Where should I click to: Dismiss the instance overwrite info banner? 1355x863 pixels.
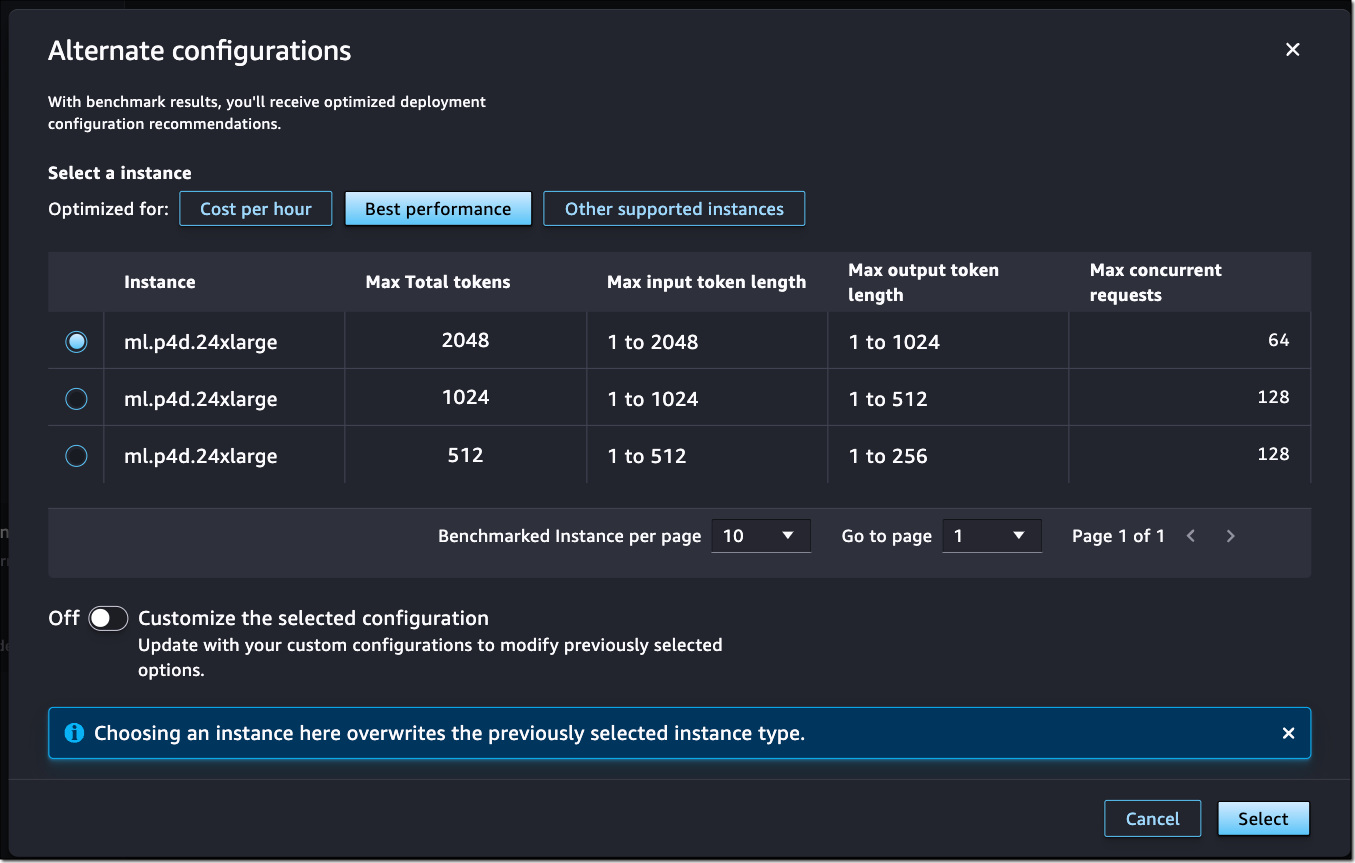click(1288, 733)
